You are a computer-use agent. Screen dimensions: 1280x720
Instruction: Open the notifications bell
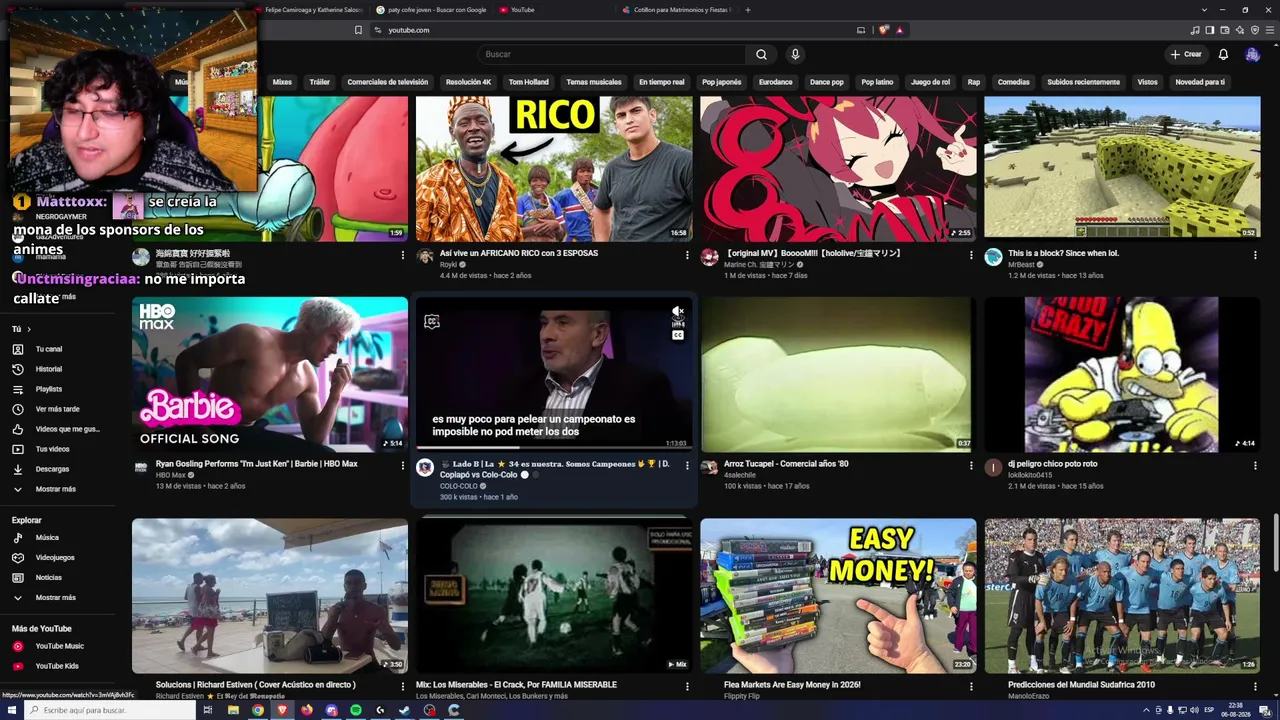point(1223,54)
